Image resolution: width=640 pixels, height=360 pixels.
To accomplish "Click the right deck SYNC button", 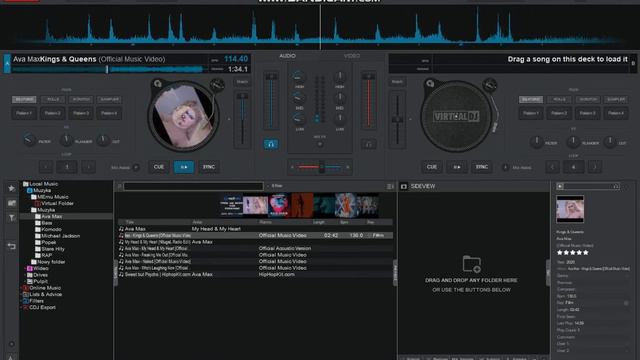I will (x=482, y=167).
